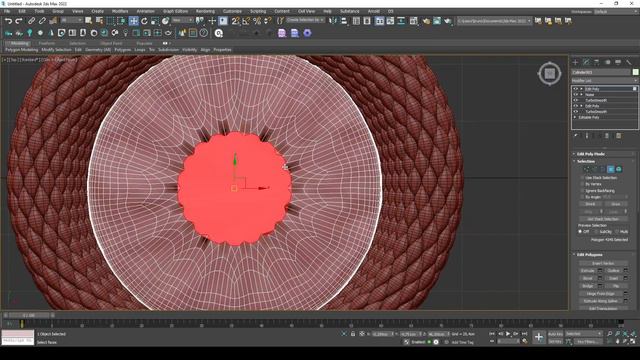640x360 pixels.
Task: Enable the By Angle checkbox
Action: [x=582, y=197]
